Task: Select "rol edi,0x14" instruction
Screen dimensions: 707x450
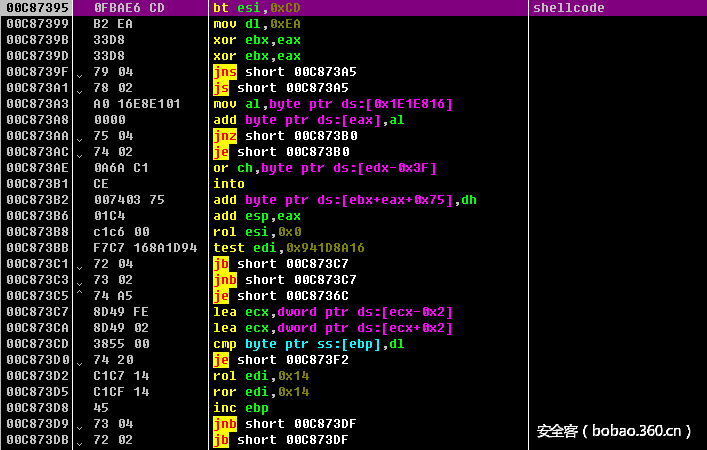Action: click(x=261, y=376)
